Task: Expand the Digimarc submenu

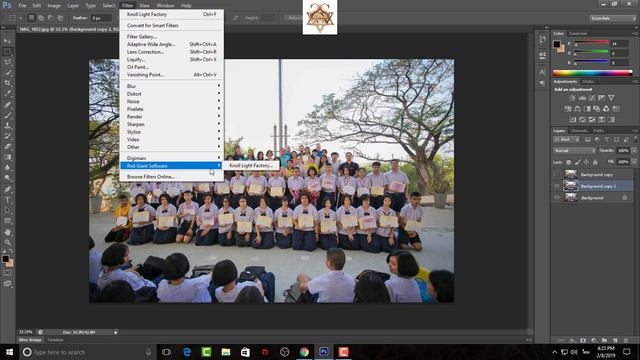Action: [171, 158]
